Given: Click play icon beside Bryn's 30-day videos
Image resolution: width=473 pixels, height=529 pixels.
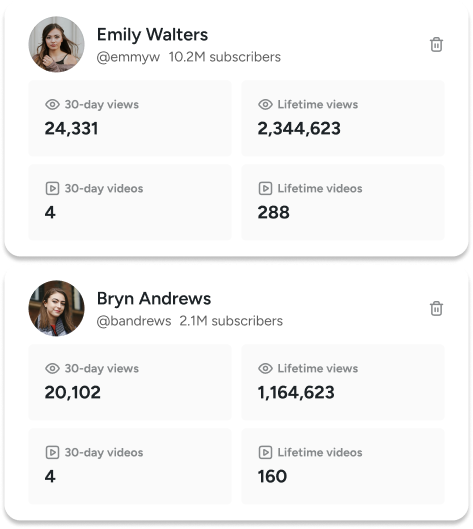Looking at the screenshot, I should point(52,452).
